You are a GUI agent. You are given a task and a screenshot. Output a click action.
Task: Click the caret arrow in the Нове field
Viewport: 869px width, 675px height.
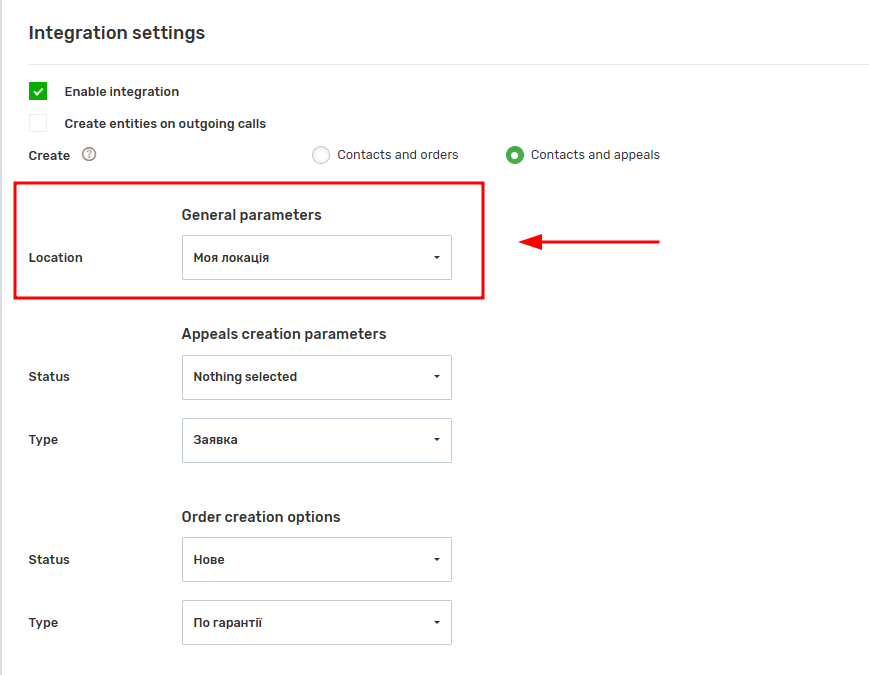pos(437,560)
